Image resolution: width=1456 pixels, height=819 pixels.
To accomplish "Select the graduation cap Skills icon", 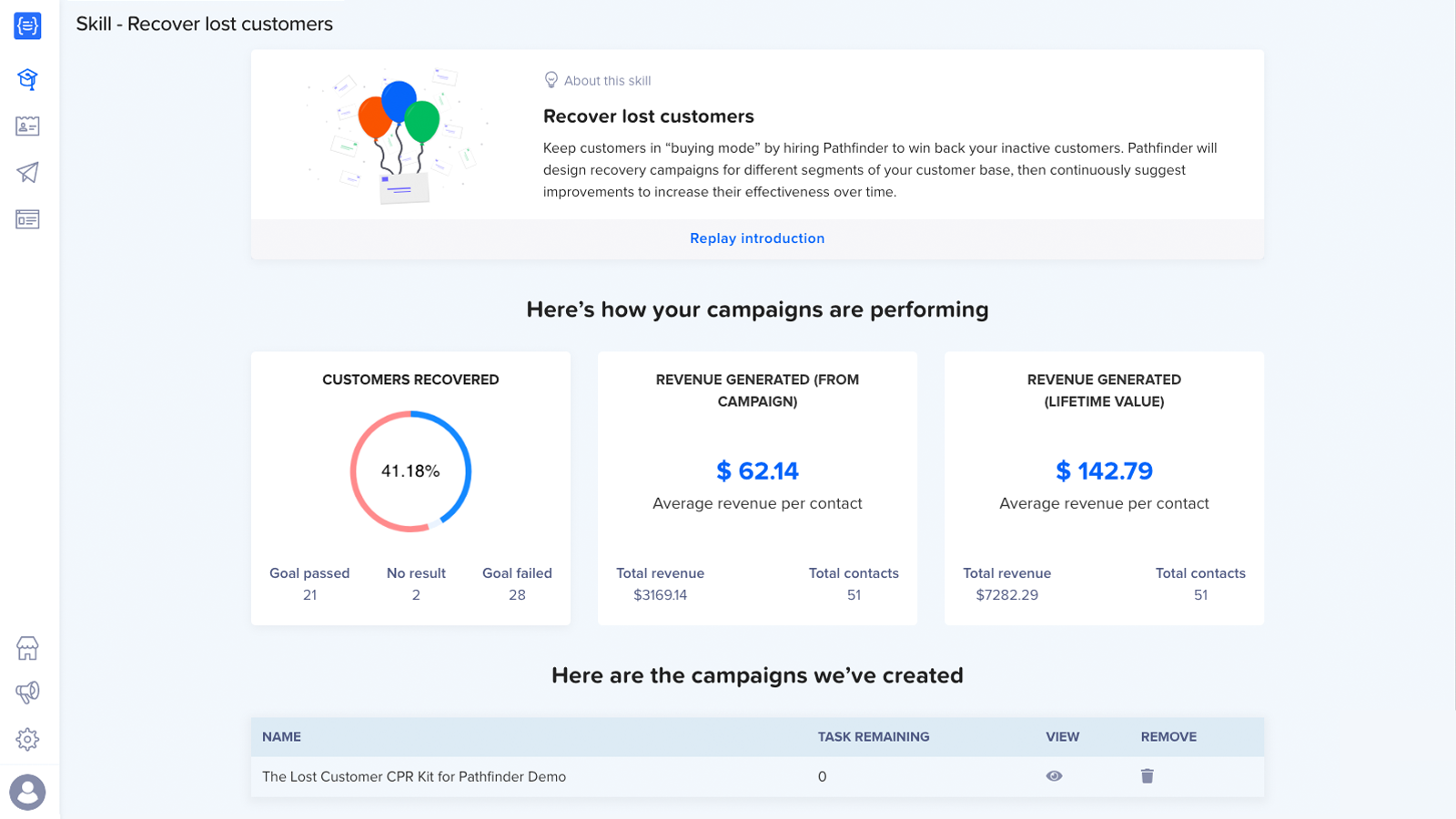I will pyautogui.click(x=27, y=80).
